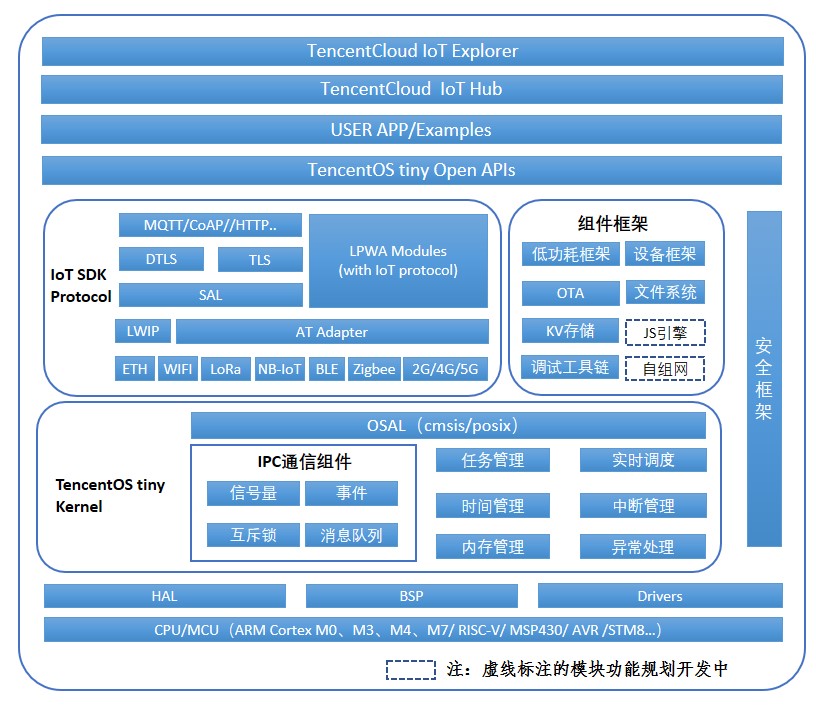Viewport: 816px width, 705px height.
Task: Click the AT Adapter block
Action: tap(332, 331)
